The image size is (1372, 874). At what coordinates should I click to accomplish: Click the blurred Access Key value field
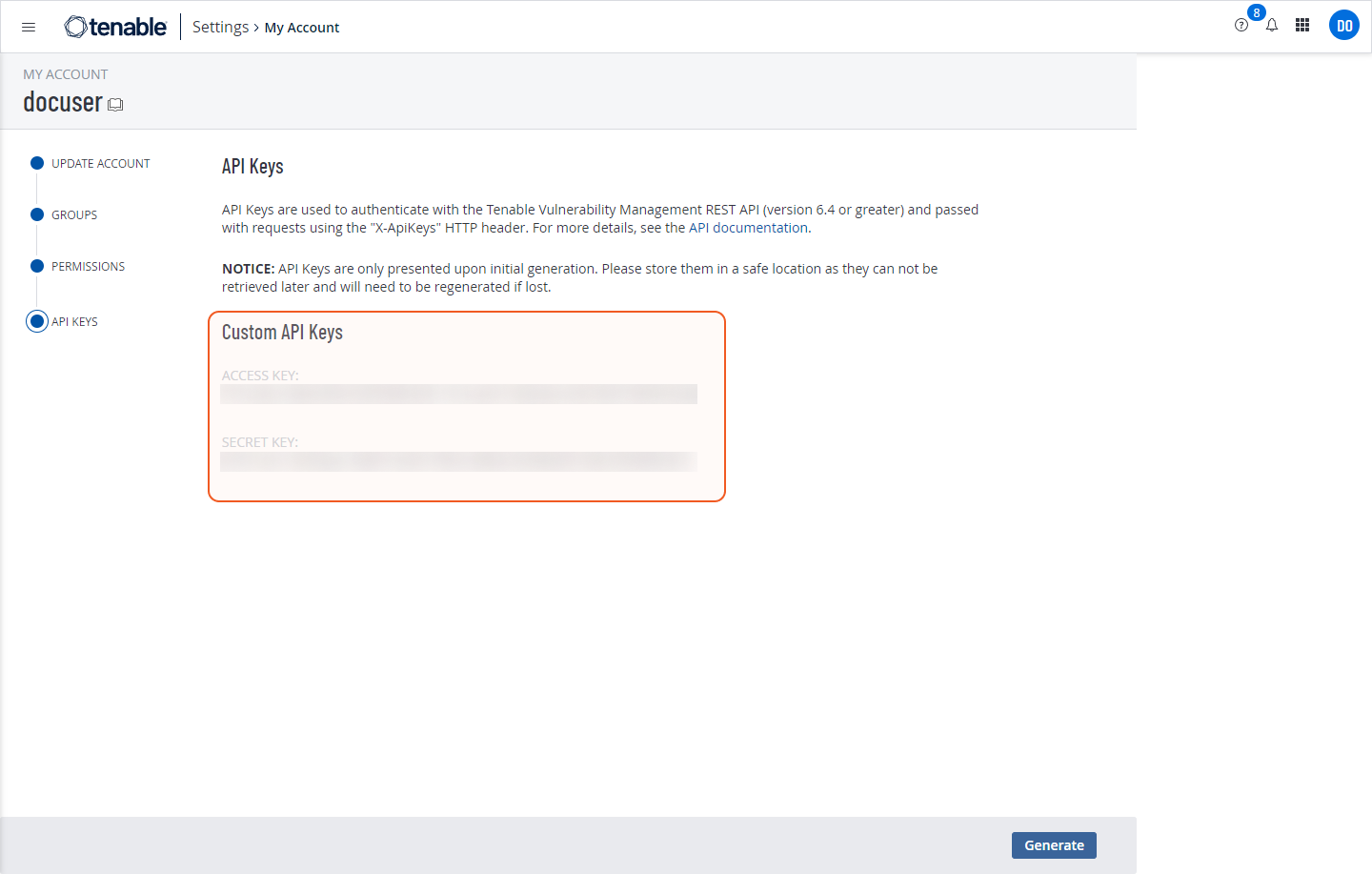coord(458,394)
